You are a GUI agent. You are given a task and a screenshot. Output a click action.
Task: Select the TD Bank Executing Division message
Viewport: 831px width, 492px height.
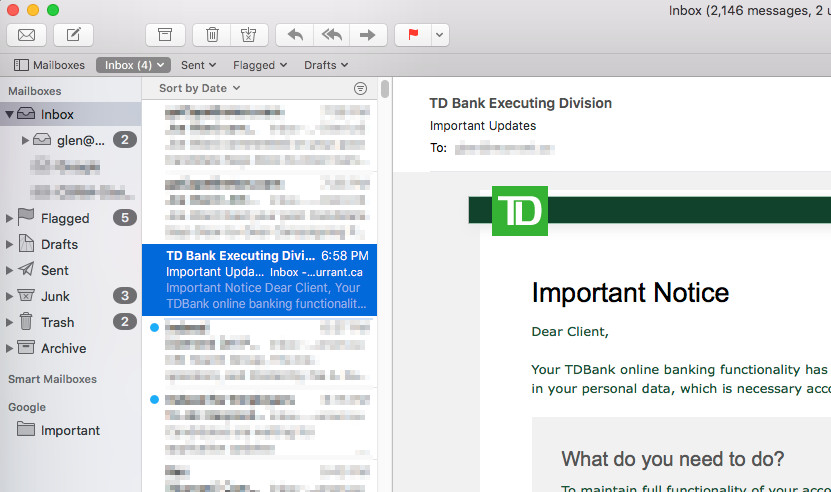[x=260, y=280]
